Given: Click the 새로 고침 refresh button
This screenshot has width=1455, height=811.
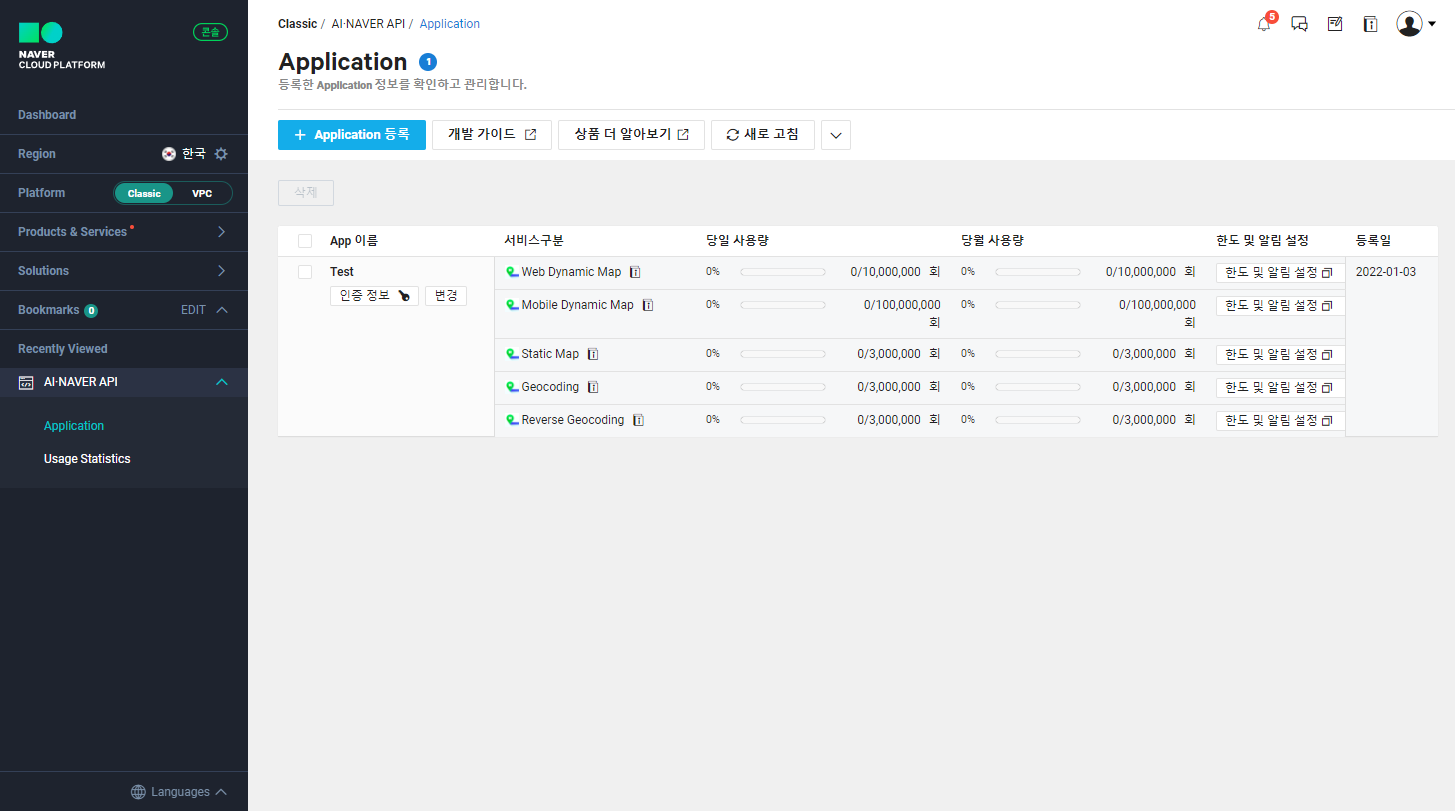Looking at the screenshot, I should pyautogui.click(x=763, y=135).
